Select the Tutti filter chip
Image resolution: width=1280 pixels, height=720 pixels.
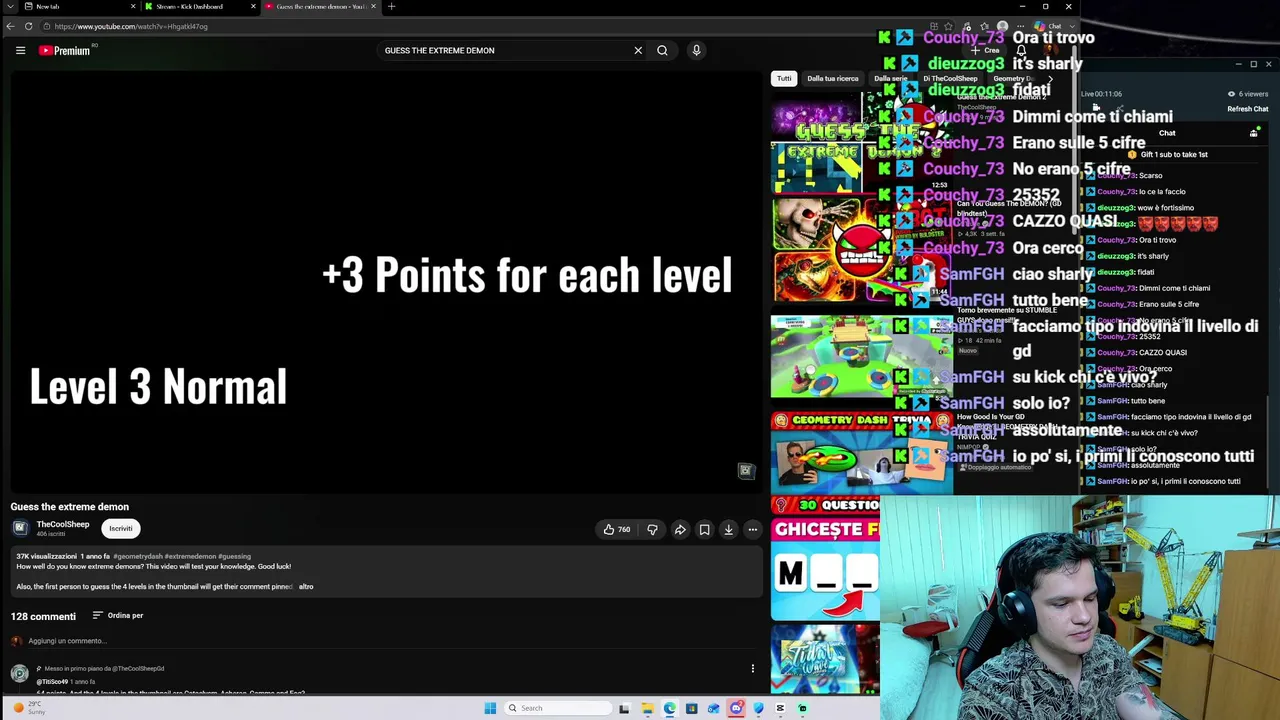(x=784, y=78)
